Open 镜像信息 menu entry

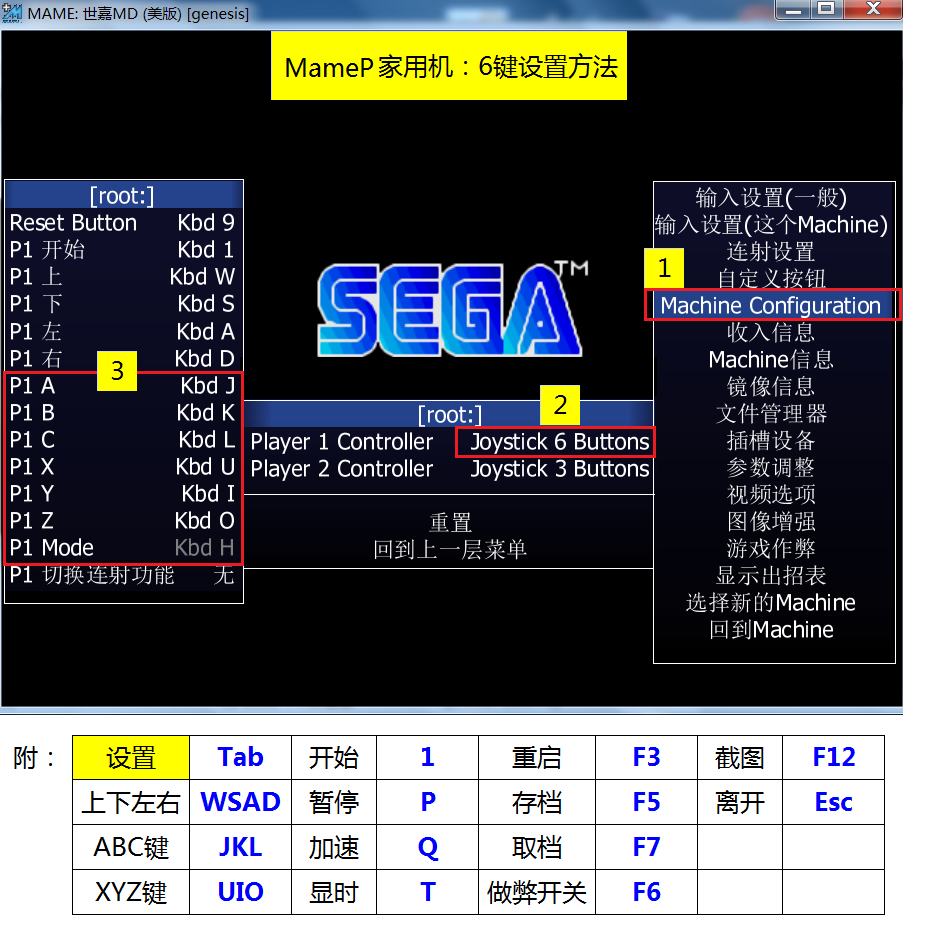pos(771,387)
